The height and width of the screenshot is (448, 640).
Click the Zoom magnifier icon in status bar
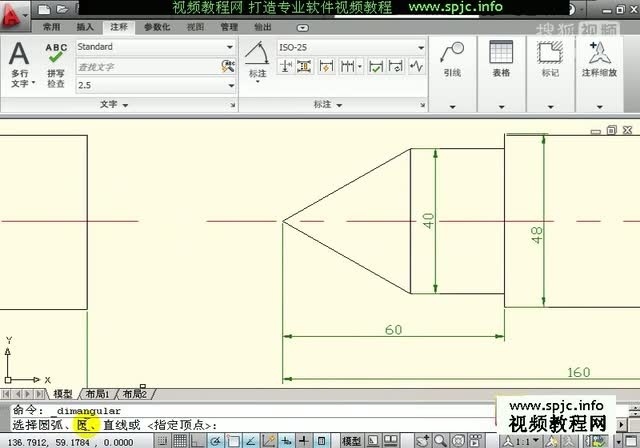(x=440, y=441)
